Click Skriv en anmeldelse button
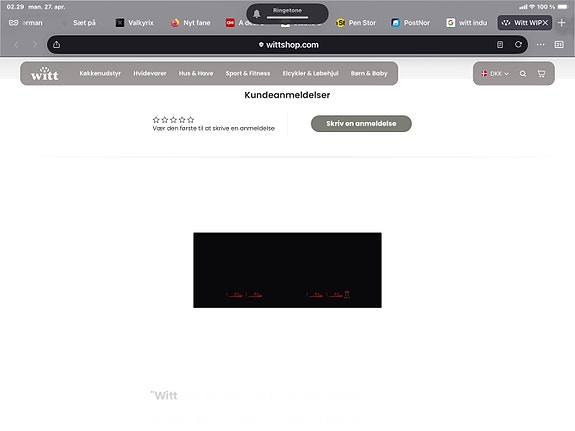 pos(361,124)
